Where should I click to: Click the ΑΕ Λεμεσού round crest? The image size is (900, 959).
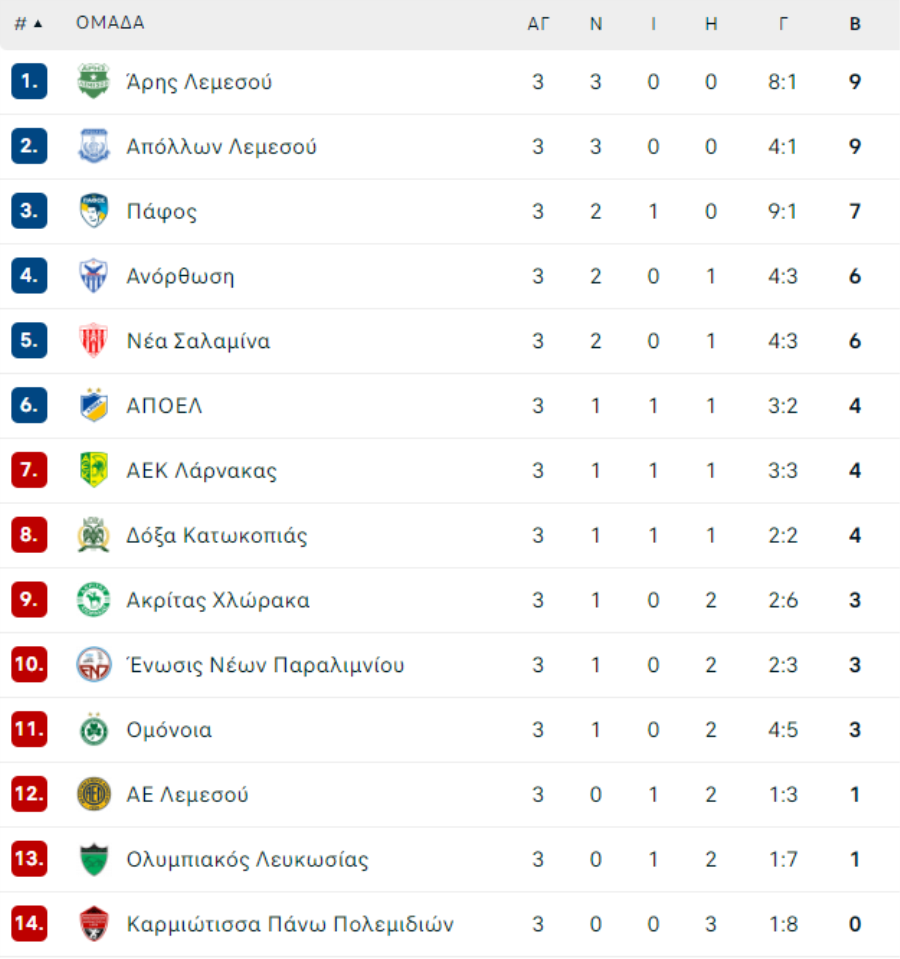(94, 794)
